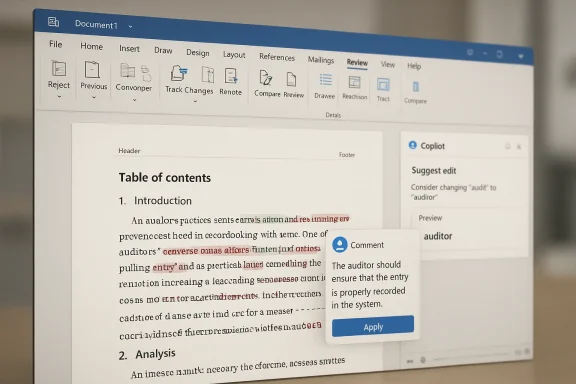Viewport: 576px width, 384px height.
Task: Click the Compare pencil-document icon
Action: click(x=266, y=78)
